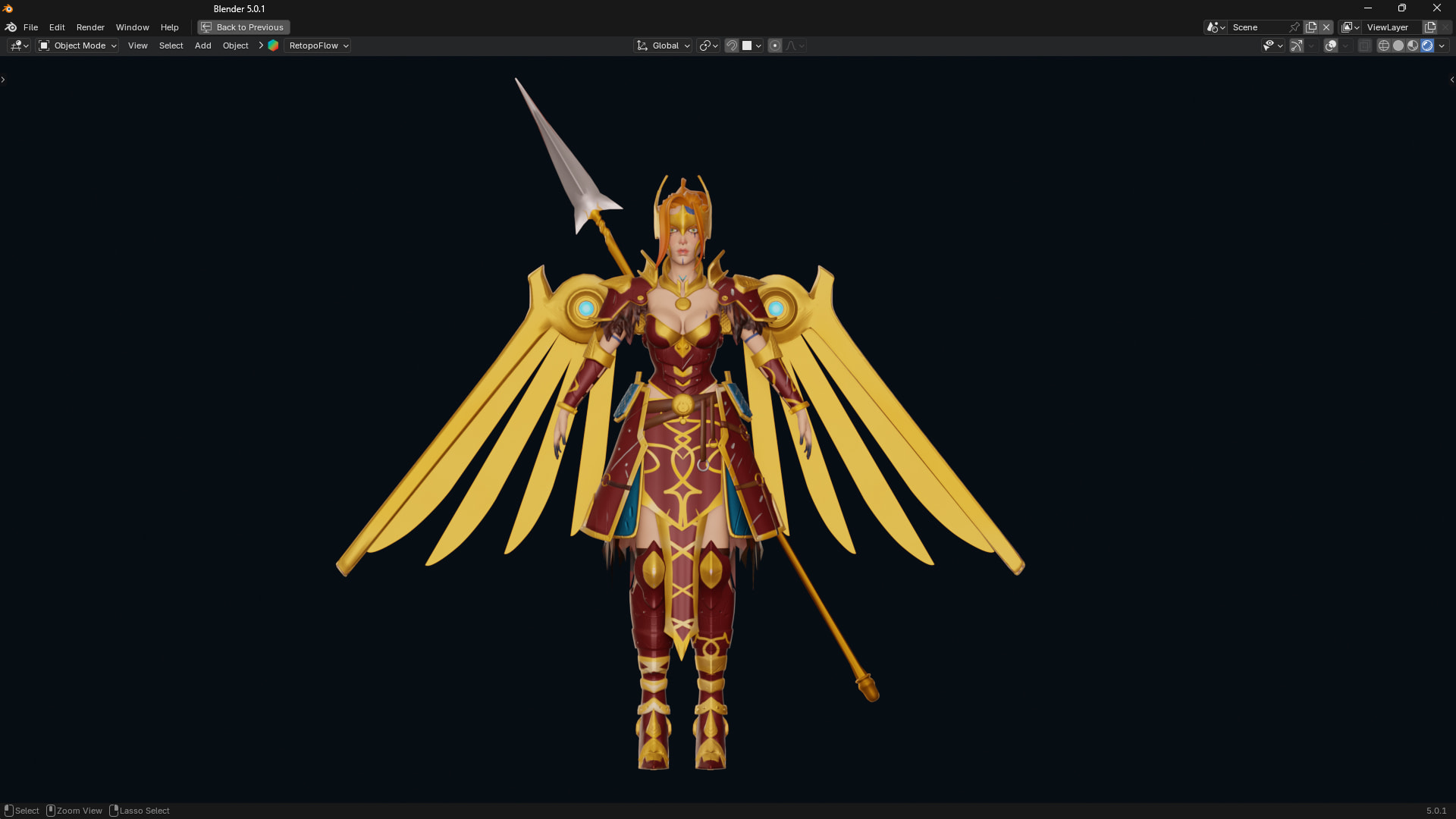Screen dimensions: 1456x819
Task: Open the Global transform orientation dropdown
Action: coord(663,45)
